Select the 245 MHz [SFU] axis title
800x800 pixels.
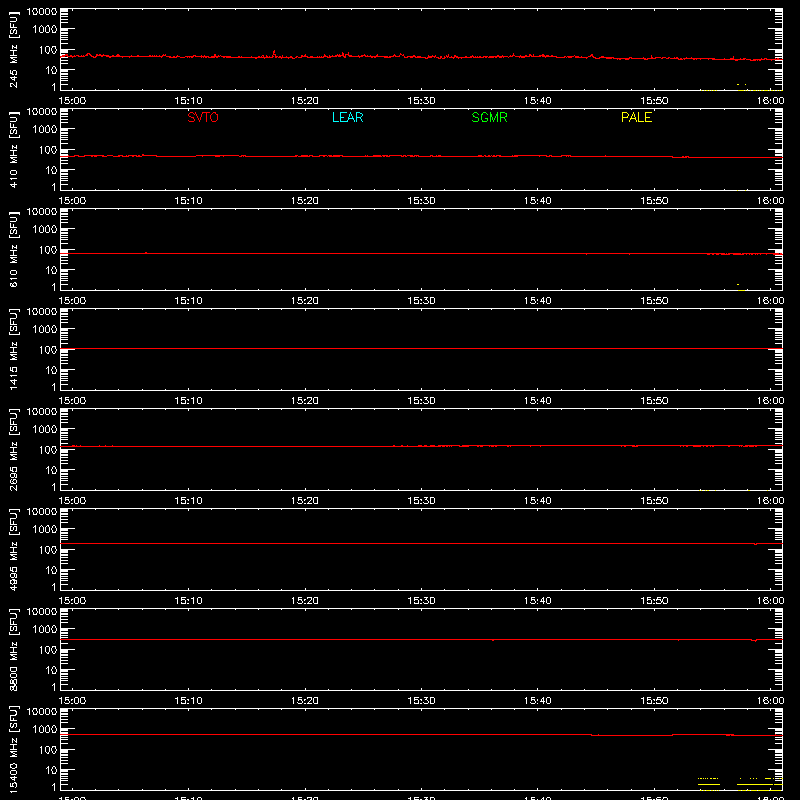[13, 50]
